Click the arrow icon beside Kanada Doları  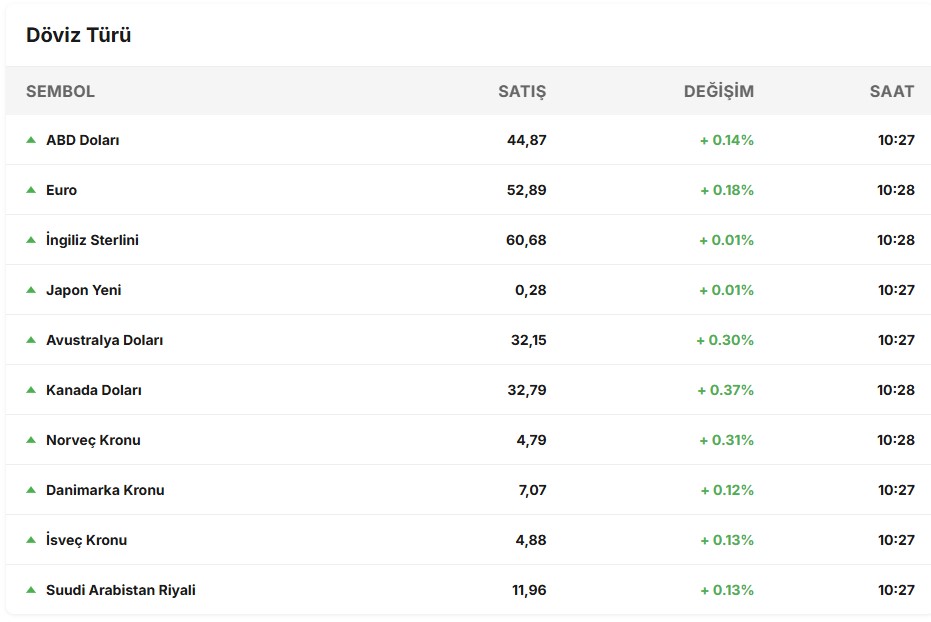31,390
